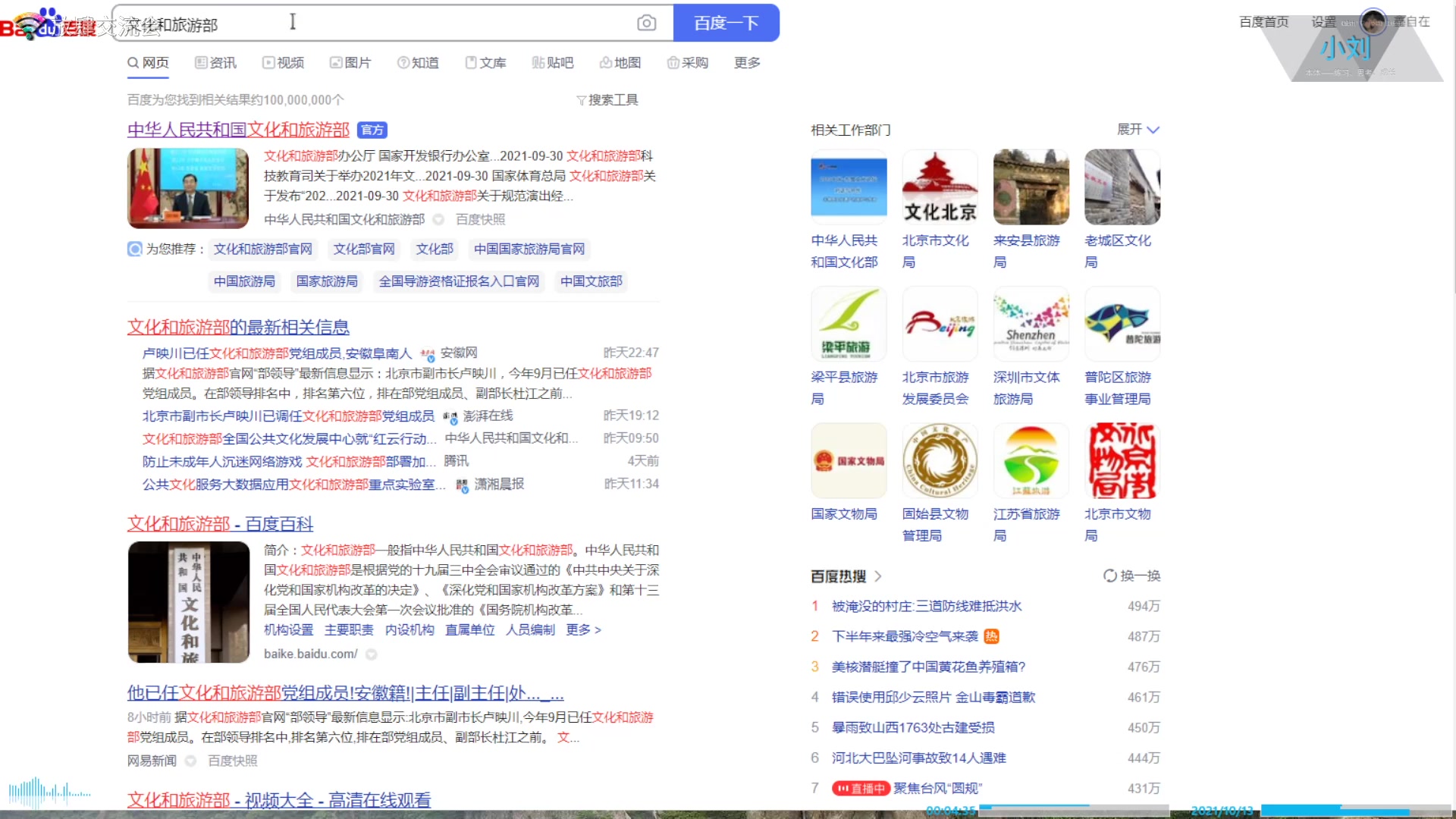Open the press conference result thumbnail

[x=188, y=188]
